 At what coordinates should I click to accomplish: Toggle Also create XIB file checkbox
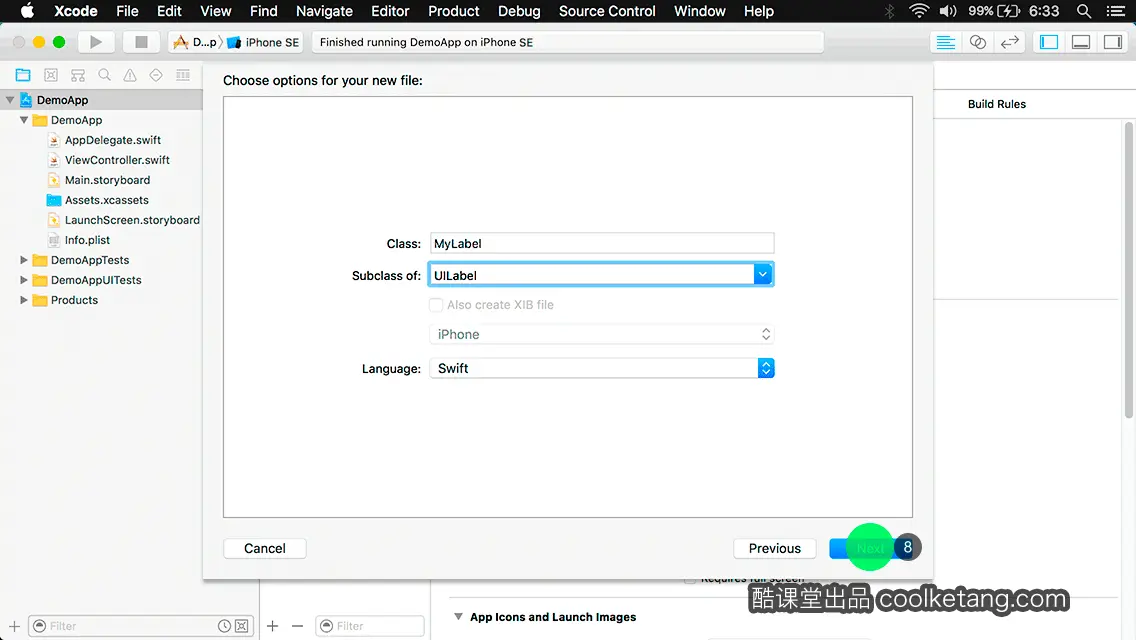(435, 305)
